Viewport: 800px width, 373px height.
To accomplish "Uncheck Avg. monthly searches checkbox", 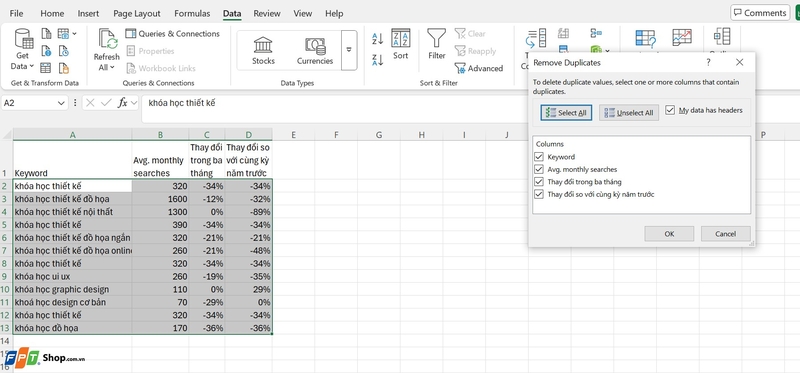I will coord(539,169).
